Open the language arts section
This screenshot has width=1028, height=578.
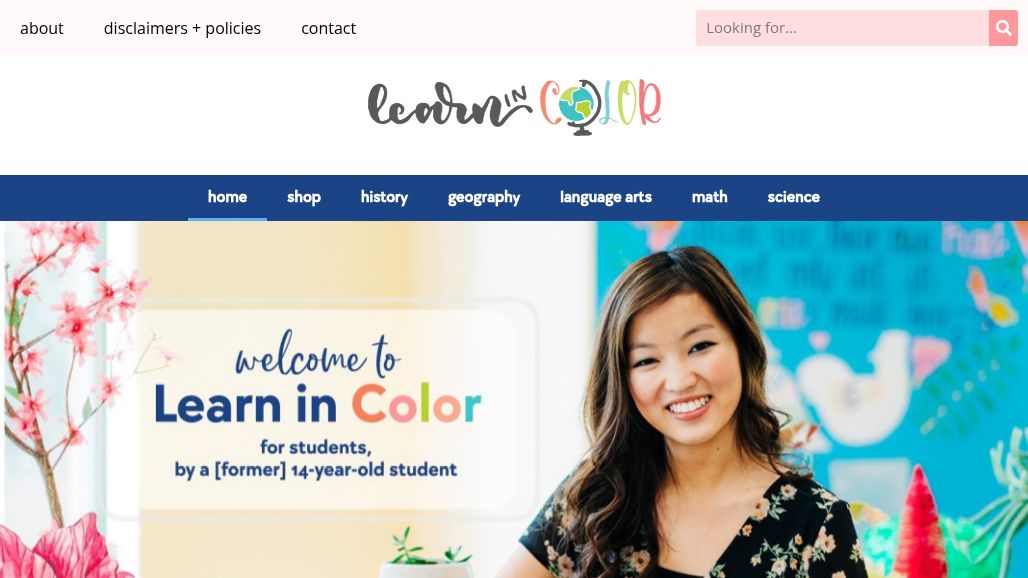pyautogui.click(x=606, y=197)
